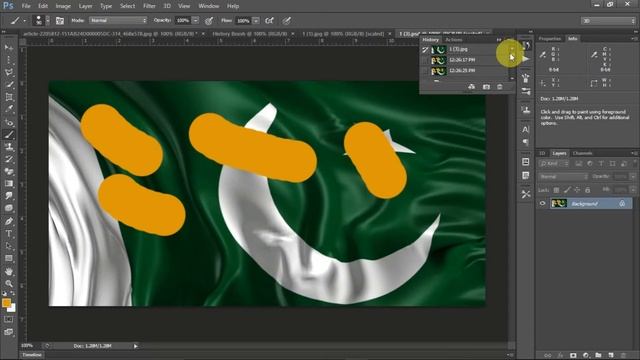
Task: Create a new layer
Action: click(611, 356)
